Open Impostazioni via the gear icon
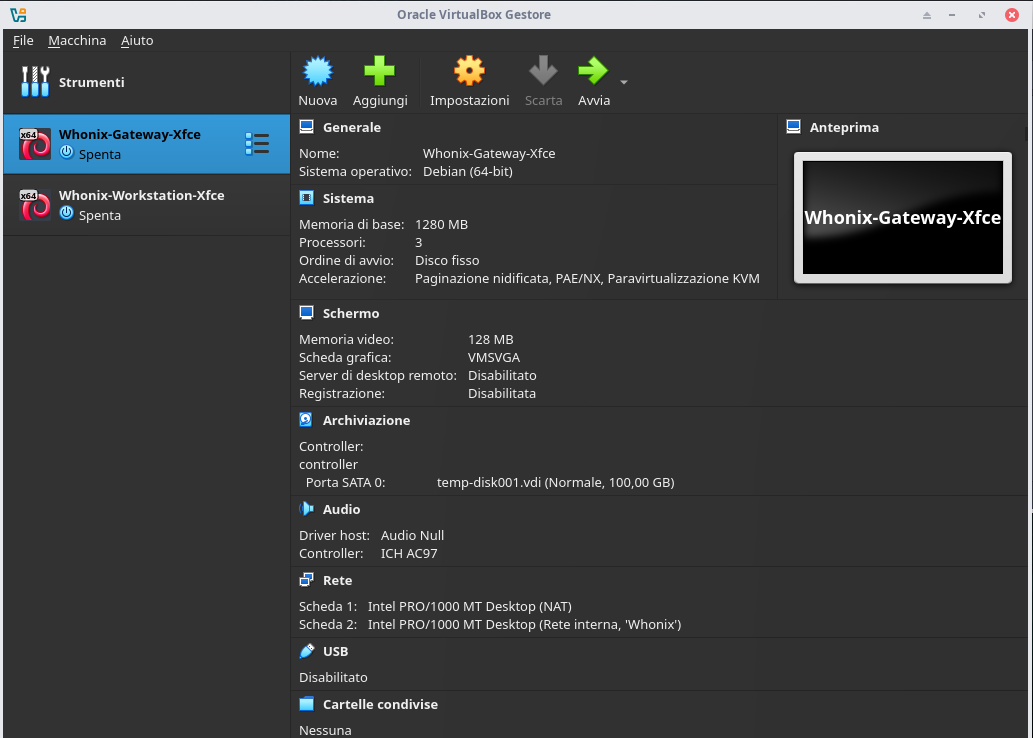1033x738 pixels. (469, 71)
